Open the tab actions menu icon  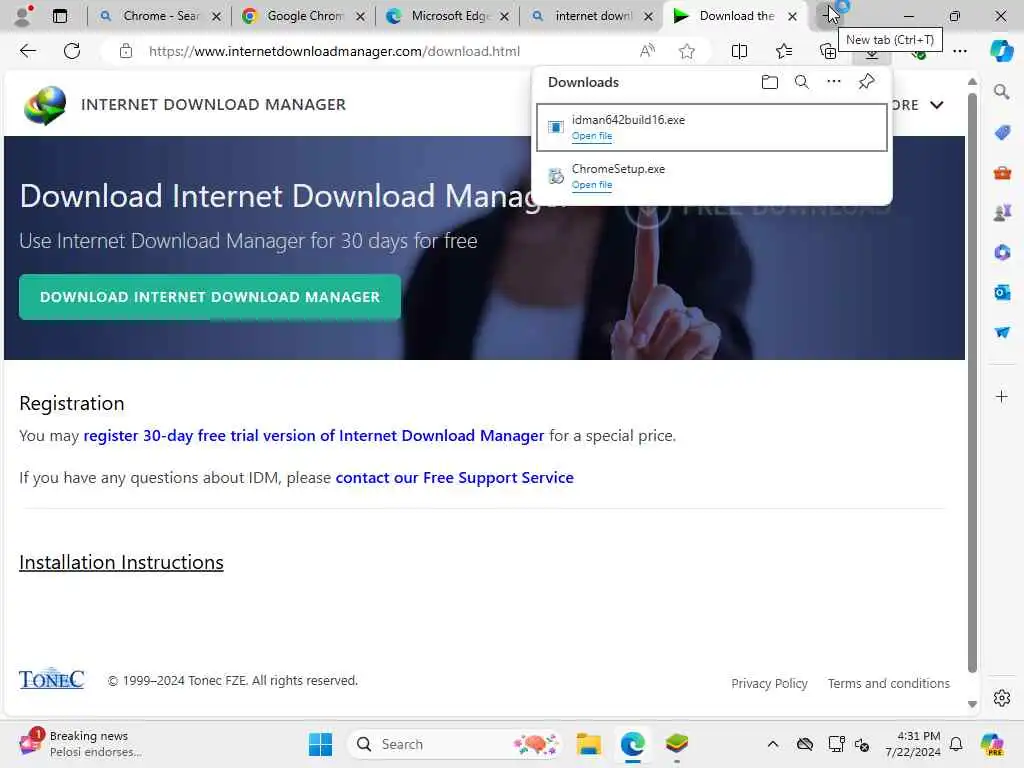pos(59,16)
